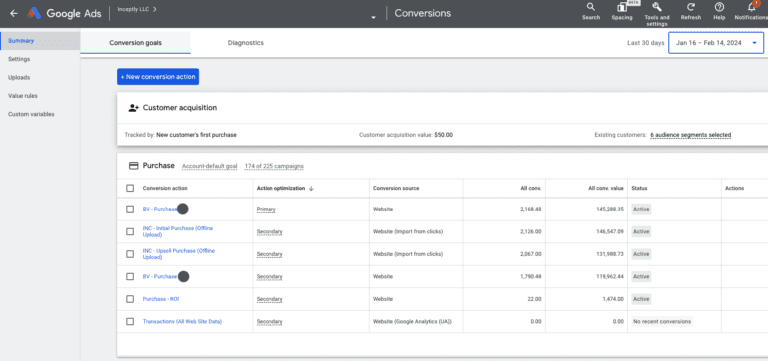This screenshot has width=768, height=361.
Task: Open the Help icon
Action: [719, 7]
